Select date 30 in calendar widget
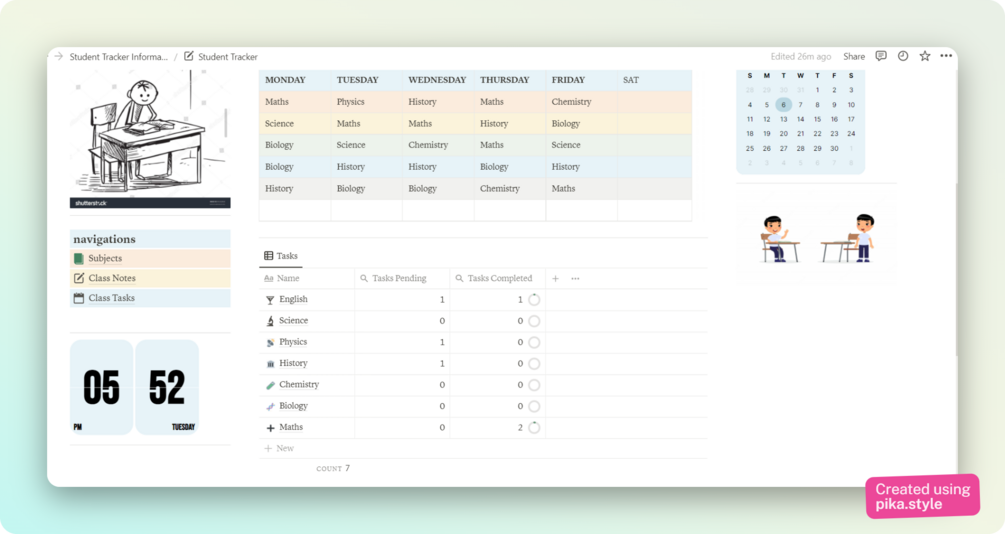This screenshot has height=534, width=1005. (x=834, y=148)
